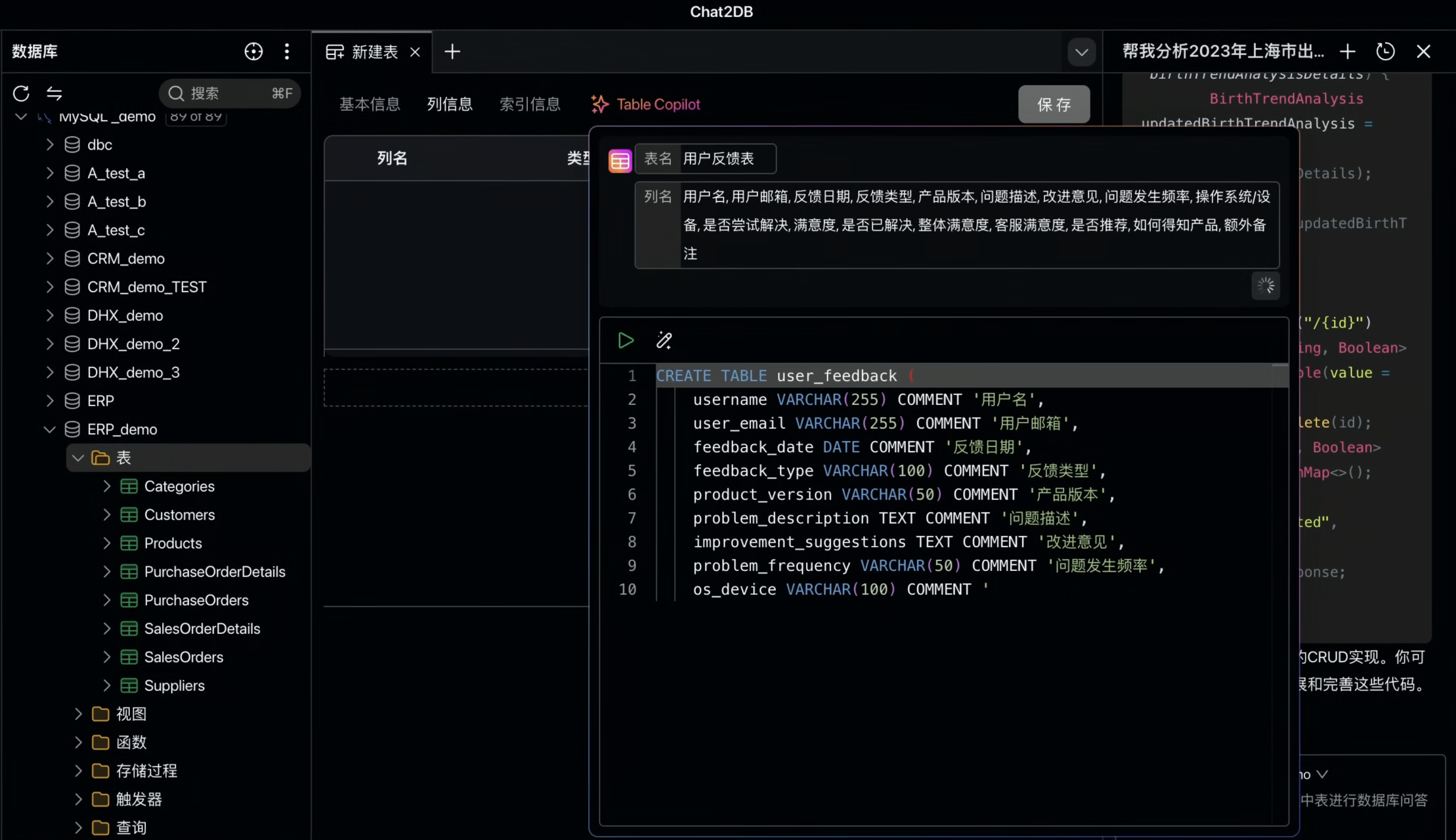
Task: Open the tab list dropdown arrow
Action: click(x=1081, y=52)
